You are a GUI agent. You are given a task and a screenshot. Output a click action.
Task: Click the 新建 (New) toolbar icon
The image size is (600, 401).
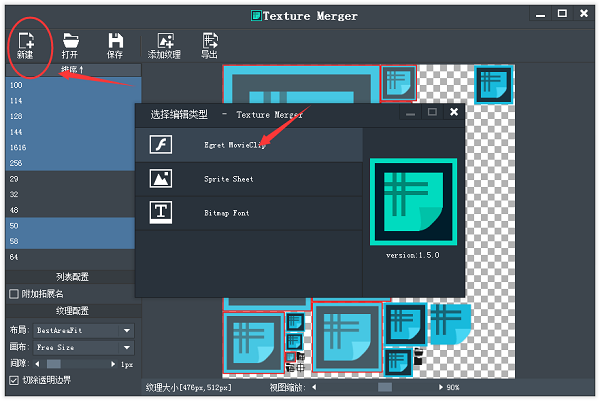coord(26,46)
